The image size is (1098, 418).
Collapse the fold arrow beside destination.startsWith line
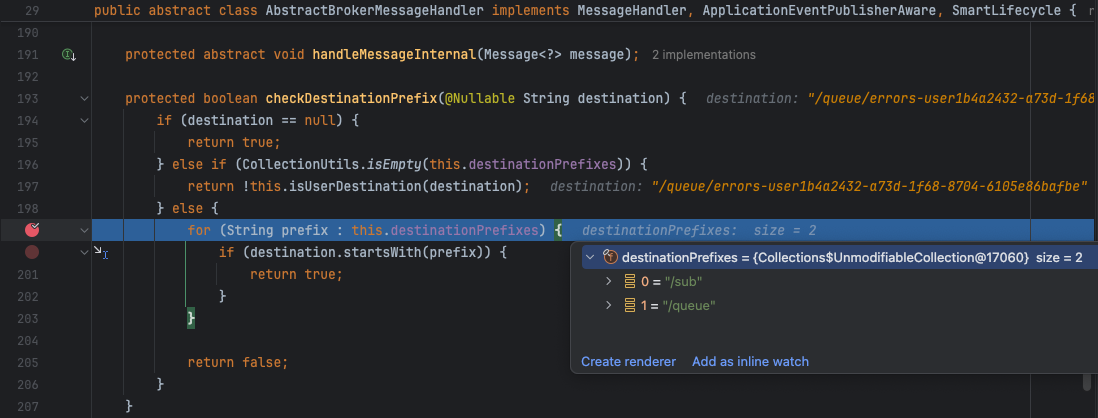click(x=85, y=252)
